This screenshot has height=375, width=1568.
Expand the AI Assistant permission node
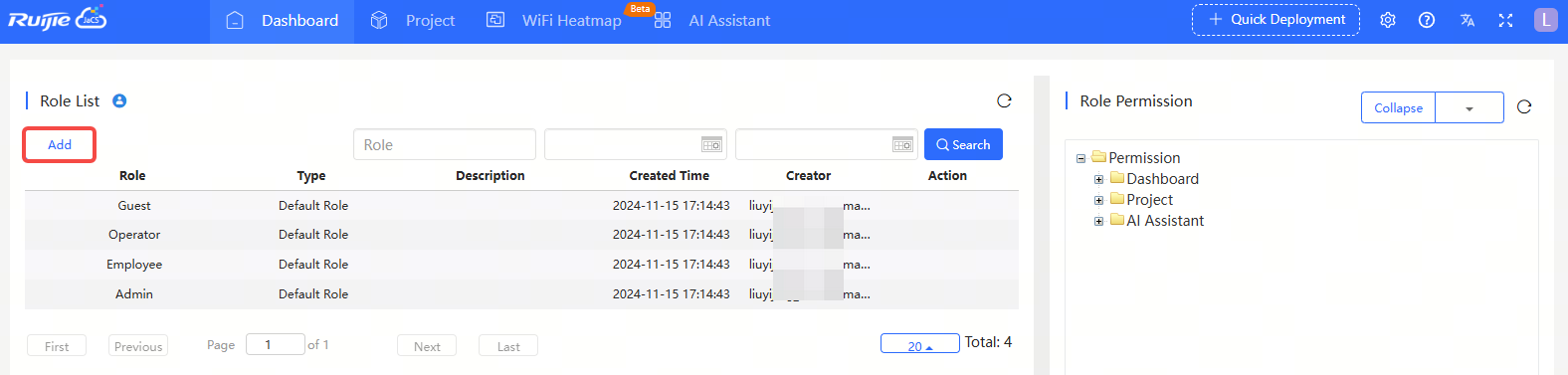(1098, 222)
